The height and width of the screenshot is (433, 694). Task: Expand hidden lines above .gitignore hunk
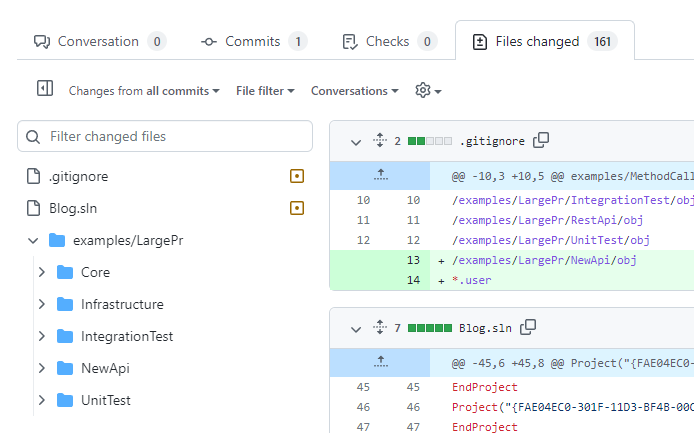pos(380,175)
